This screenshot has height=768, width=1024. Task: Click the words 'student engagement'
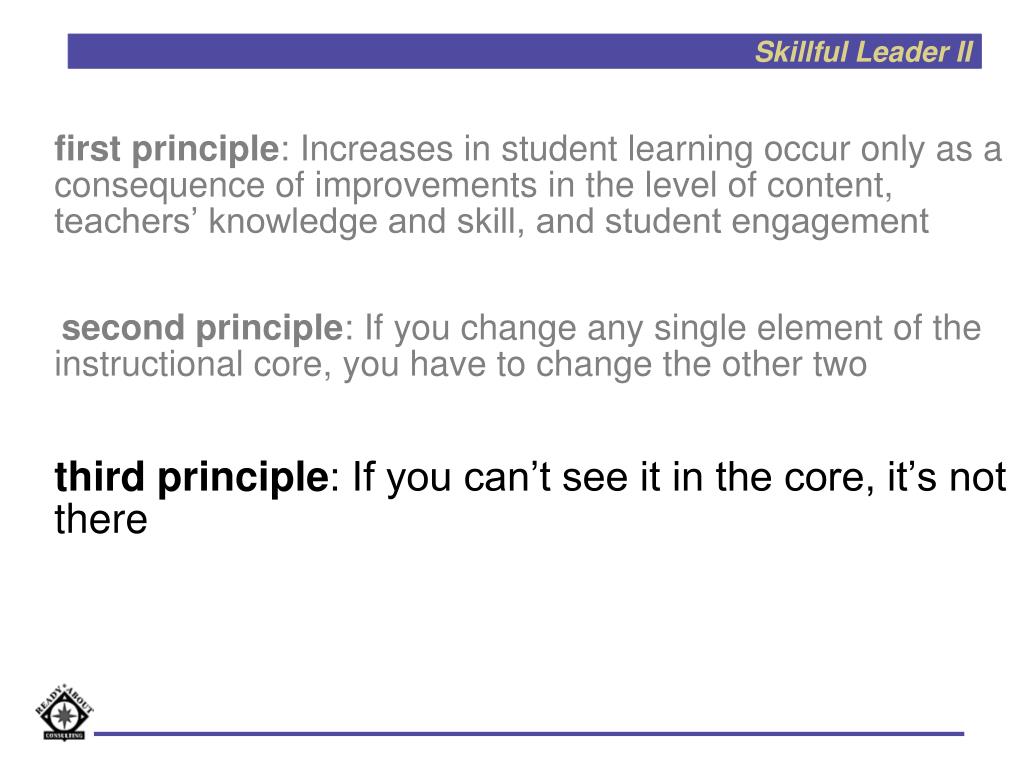coord(767,222)
